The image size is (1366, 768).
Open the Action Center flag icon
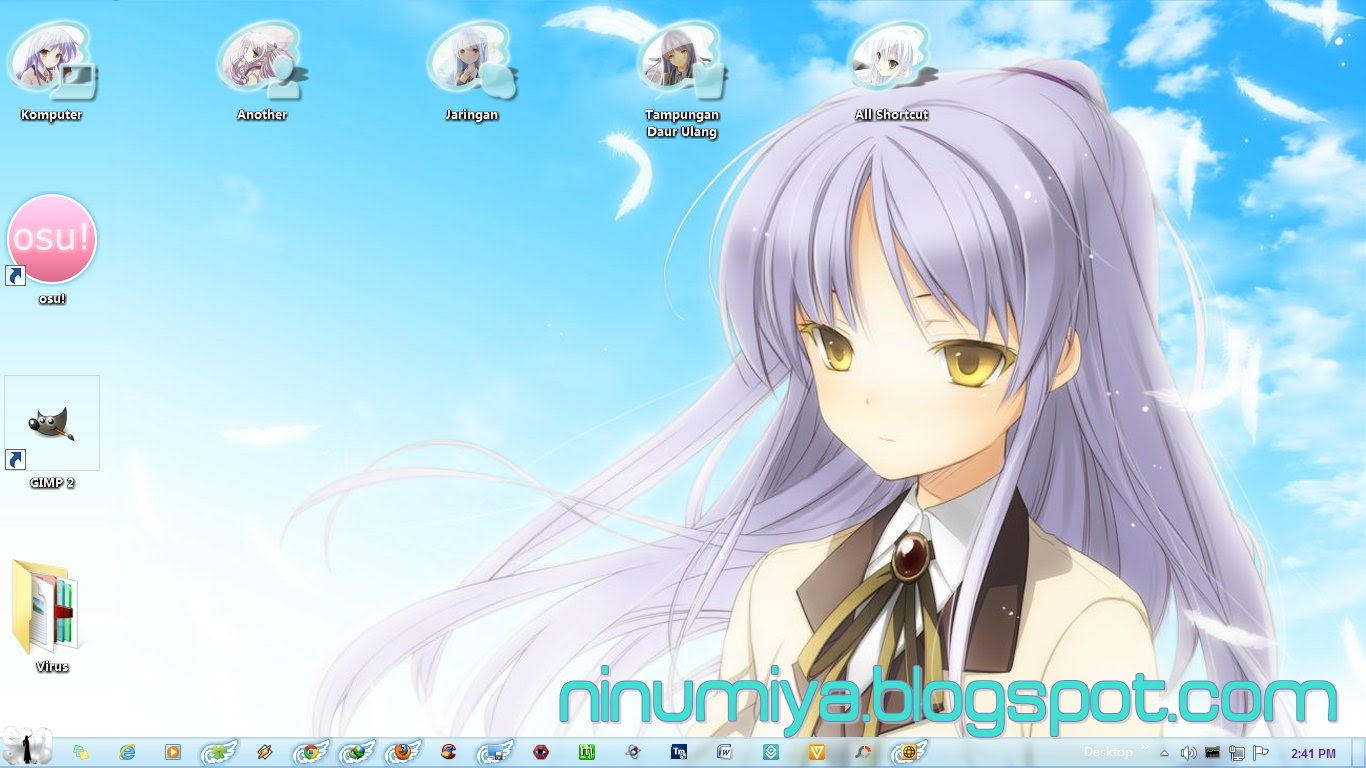pos(1260,753)
